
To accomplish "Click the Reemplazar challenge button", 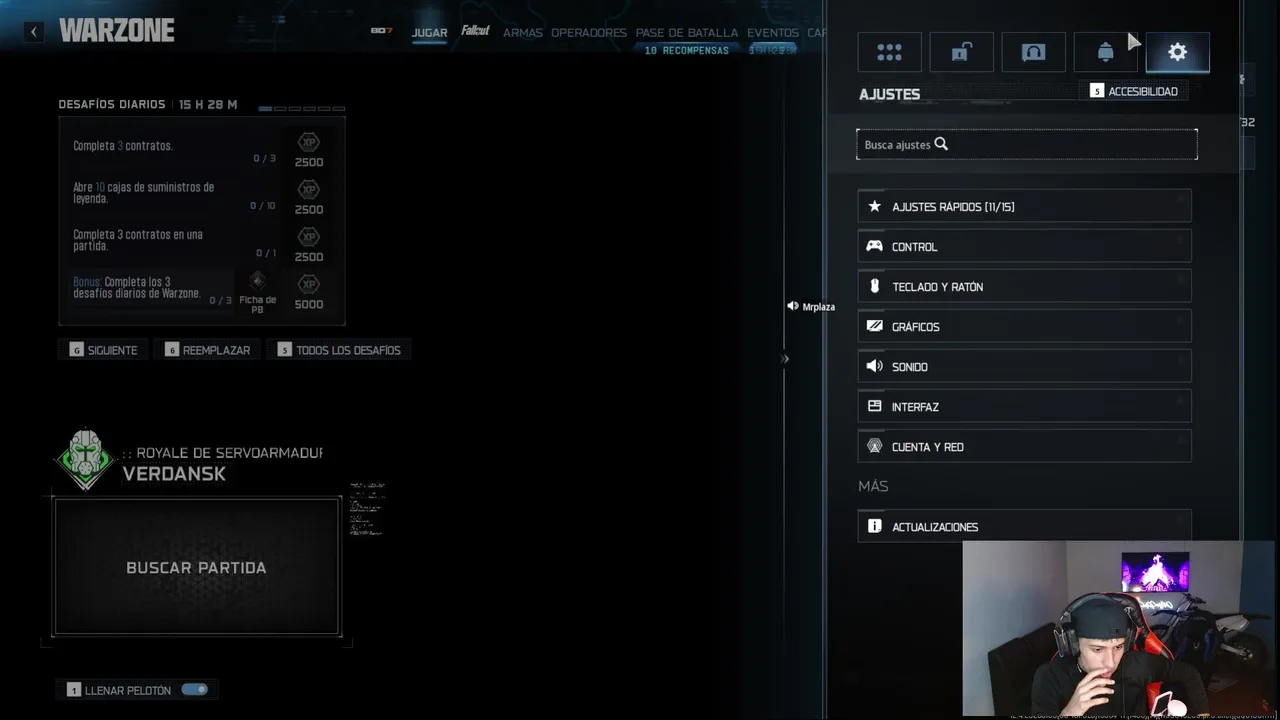I will 208,350.
